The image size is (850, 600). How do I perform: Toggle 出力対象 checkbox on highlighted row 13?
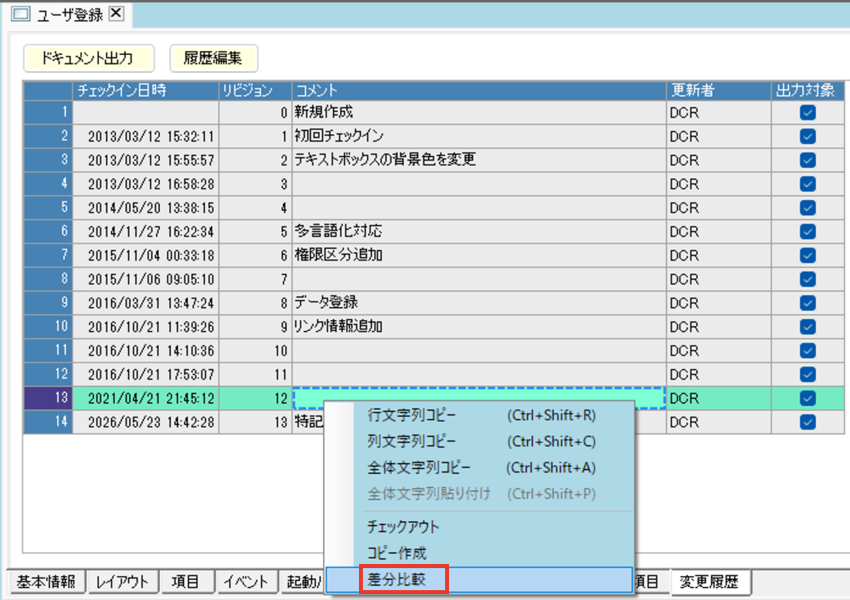(807, 398)
